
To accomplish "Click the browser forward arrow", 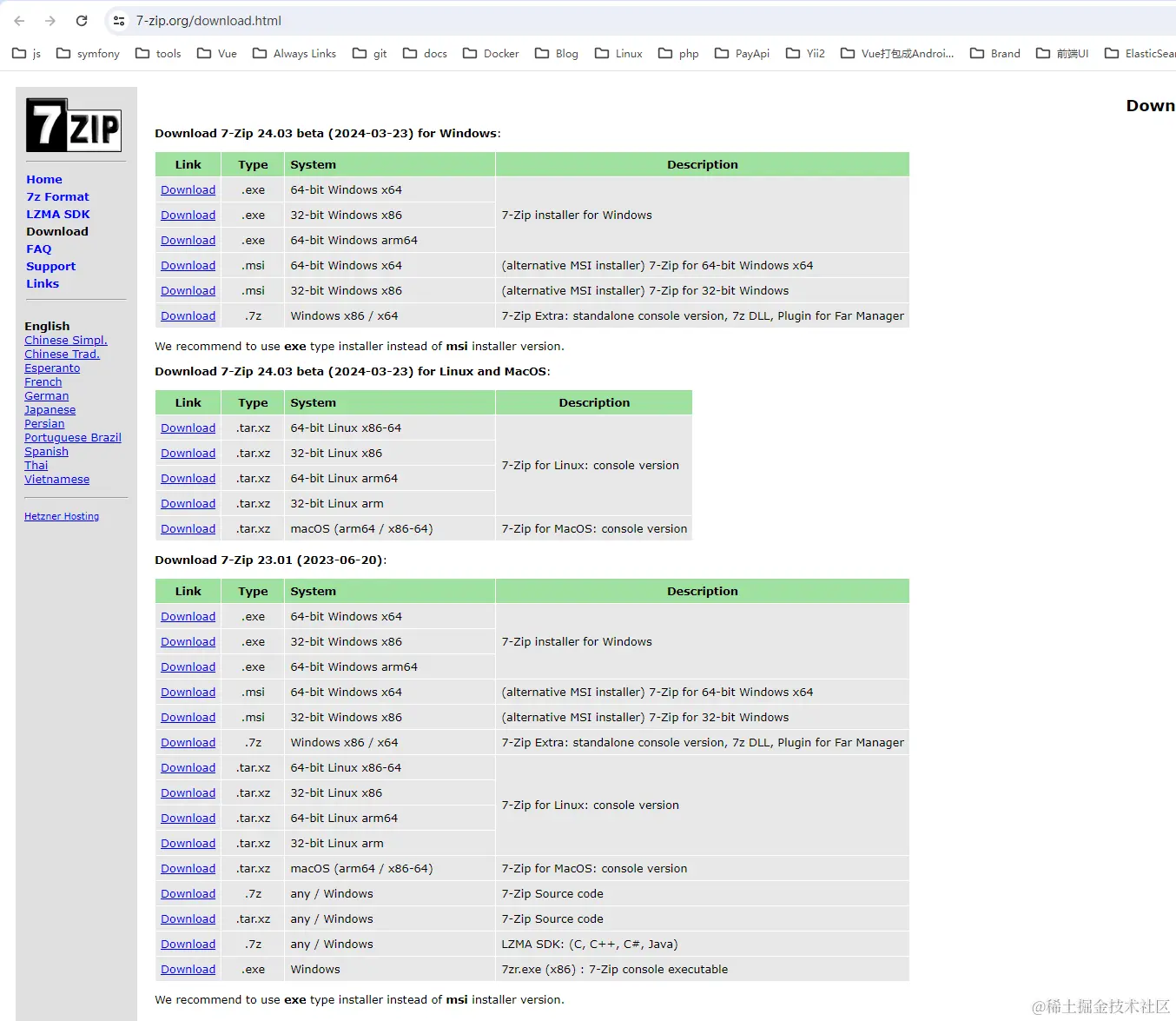I will [x=50, y=21].
